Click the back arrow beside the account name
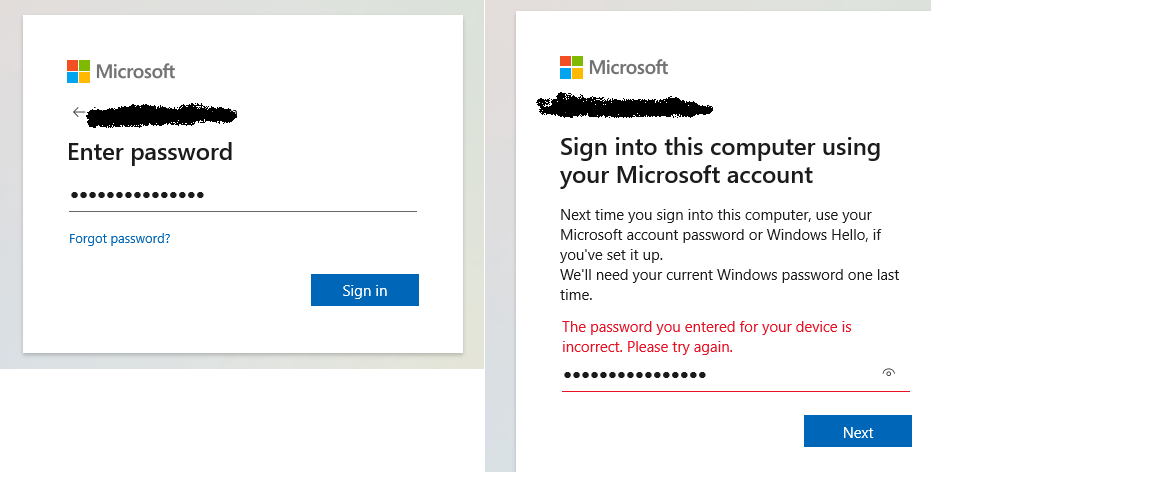The image size is (1152, 484). coord(78,112)
